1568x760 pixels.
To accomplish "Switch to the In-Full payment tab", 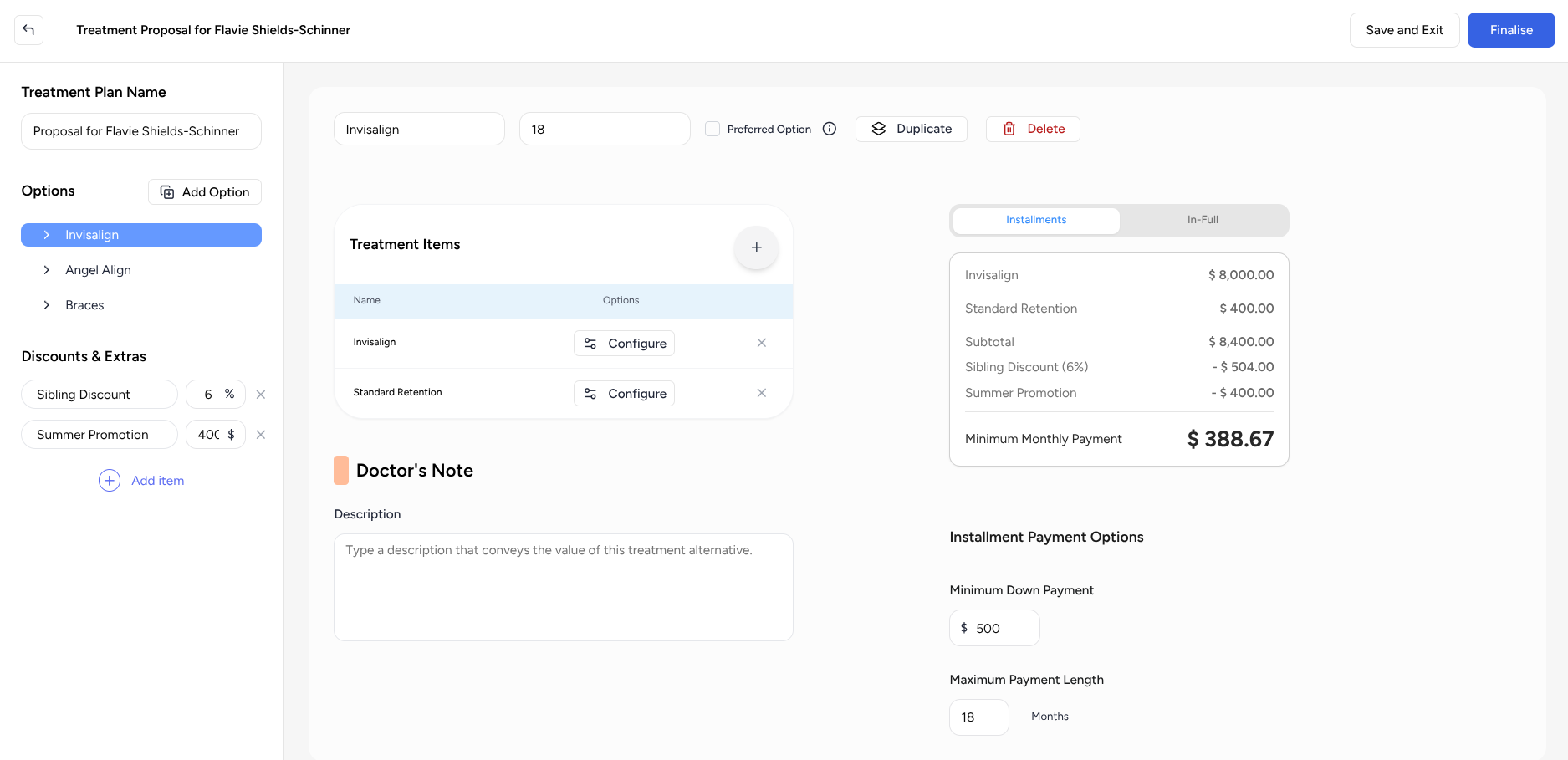I will coord(1203,220).
